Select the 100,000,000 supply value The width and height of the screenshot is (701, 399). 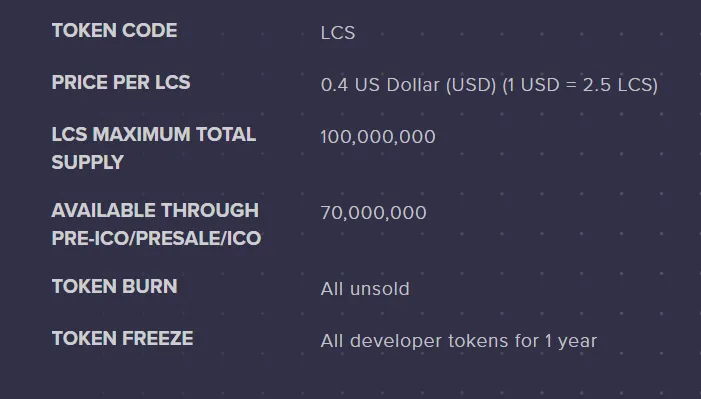(x=378, y=137)
